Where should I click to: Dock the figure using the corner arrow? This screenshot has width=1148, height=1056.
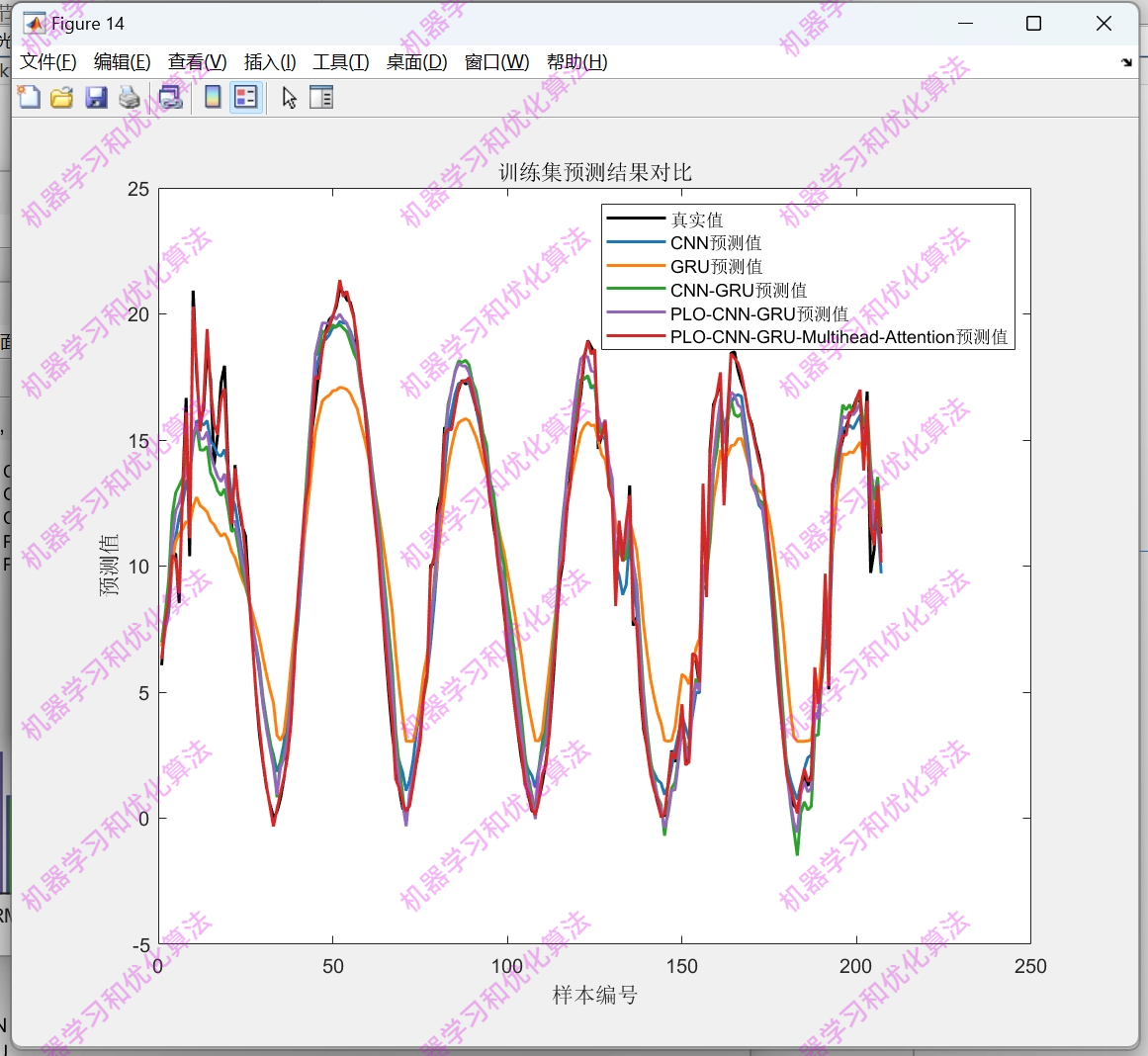pos(1126,63)
